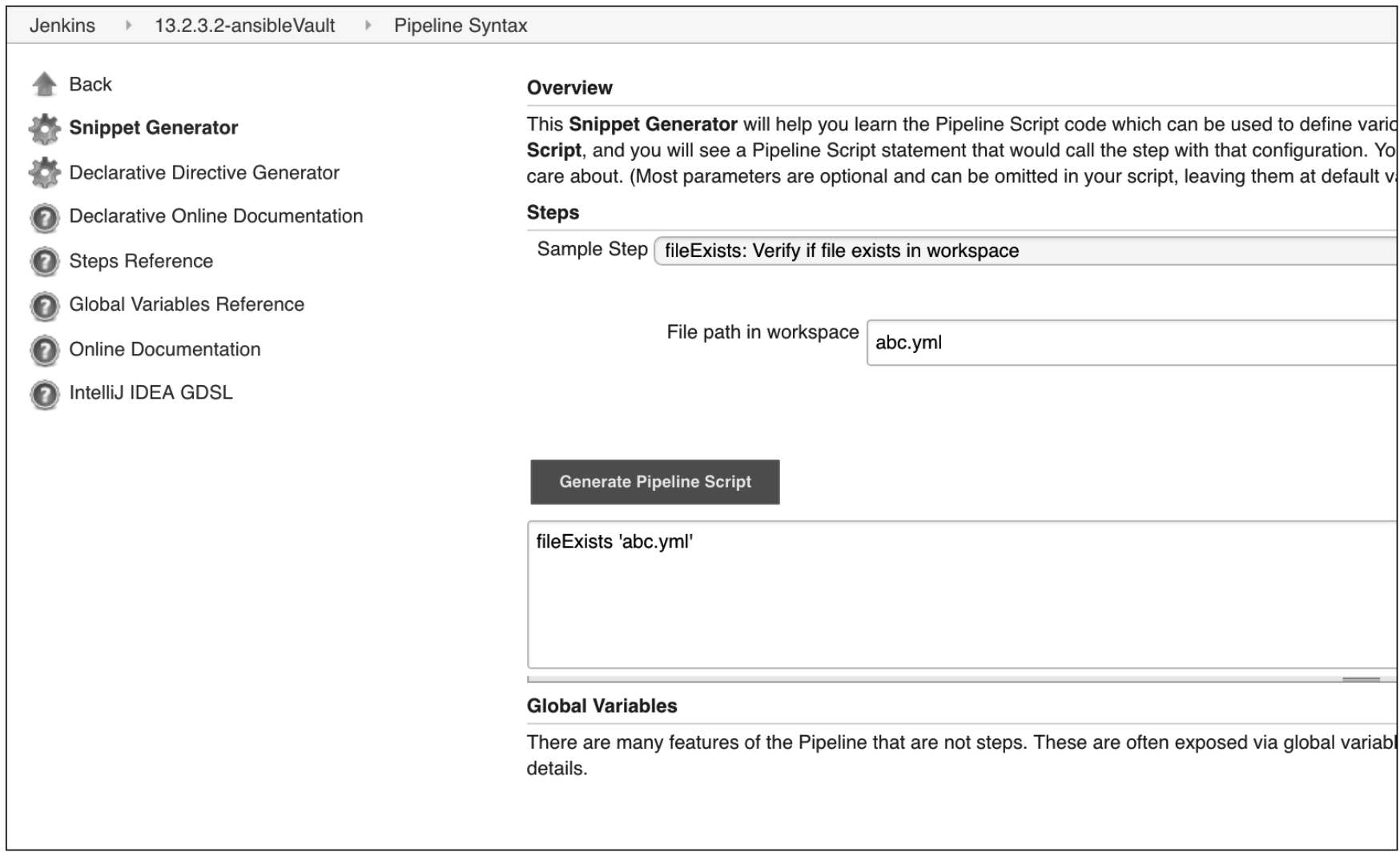The image size is (1400, 852).
Task: Open Declarative Online Documentation link
Action: coord(216,216)
